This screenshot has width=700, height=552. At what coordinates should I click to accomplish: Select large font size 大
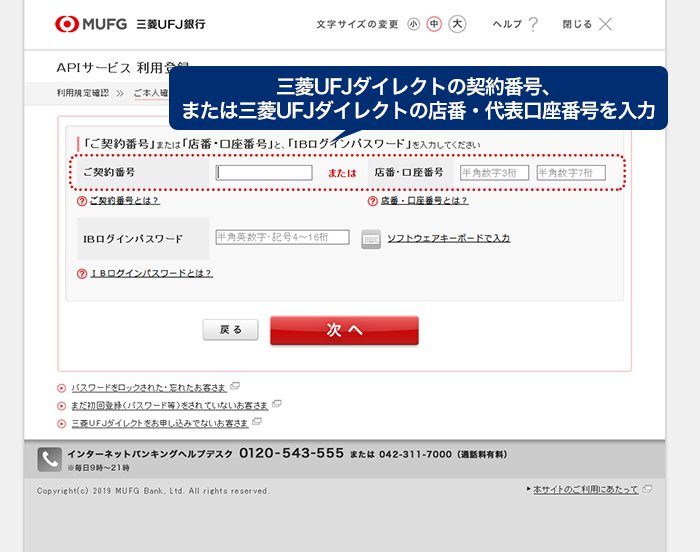pos(457,24)
